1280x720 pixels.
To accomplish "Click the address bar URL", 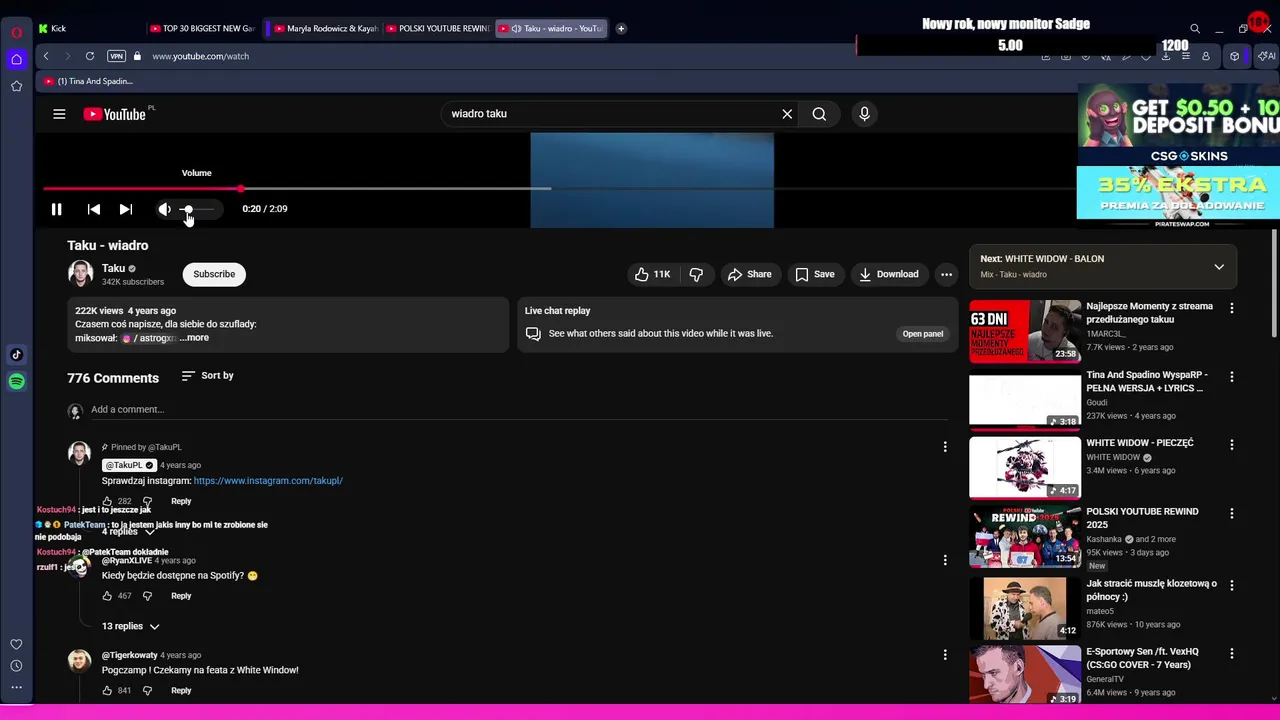I will (200, 56).
